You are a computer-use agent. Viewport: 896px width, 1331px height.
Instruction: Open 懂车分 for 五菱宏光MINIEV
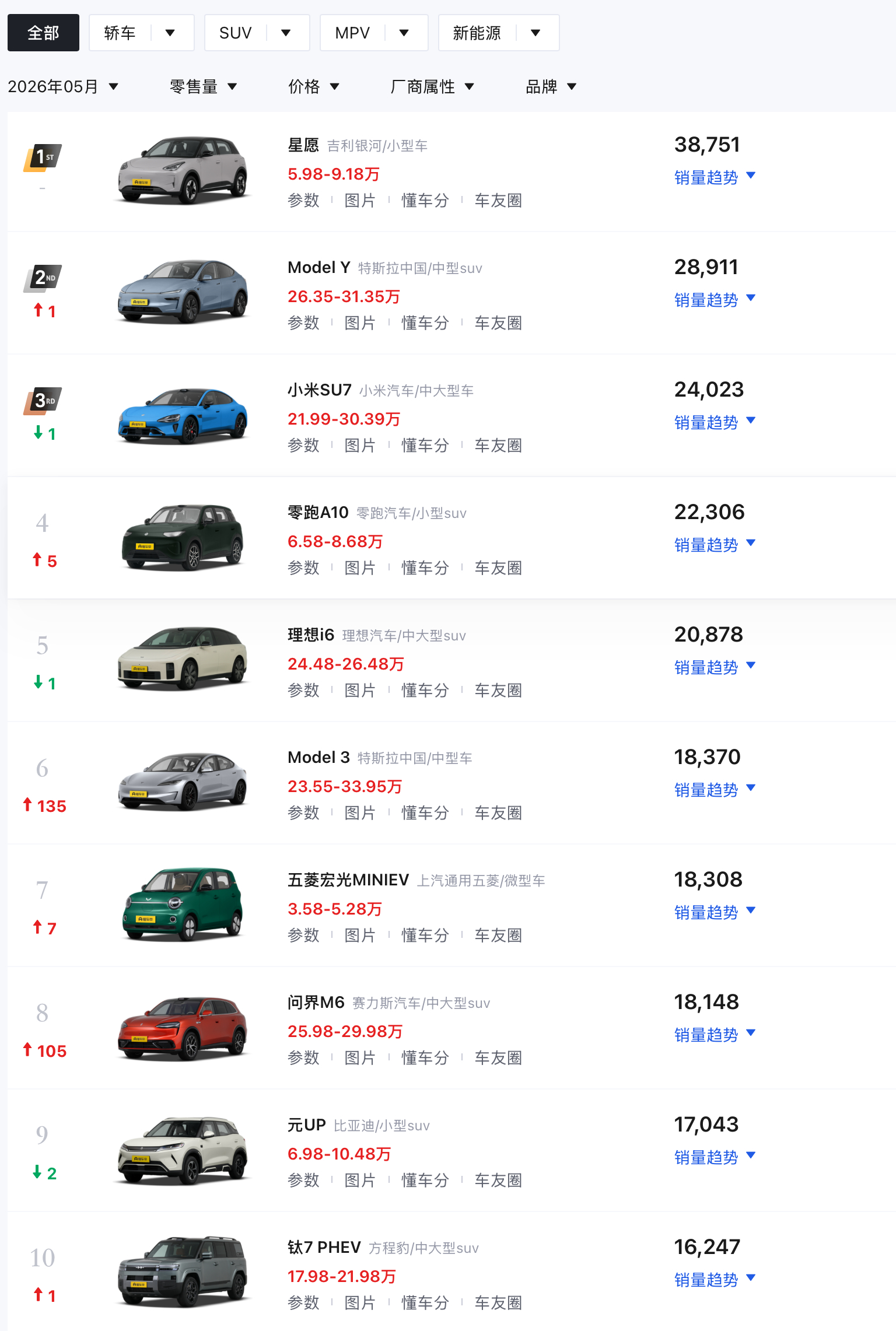click(425, 936)
